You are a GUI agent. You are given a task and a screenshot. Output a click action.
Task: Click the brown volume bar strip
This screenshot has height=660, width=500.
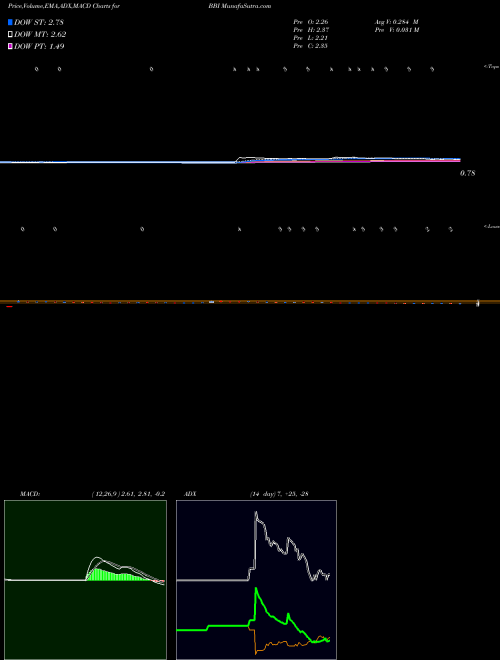250,302
